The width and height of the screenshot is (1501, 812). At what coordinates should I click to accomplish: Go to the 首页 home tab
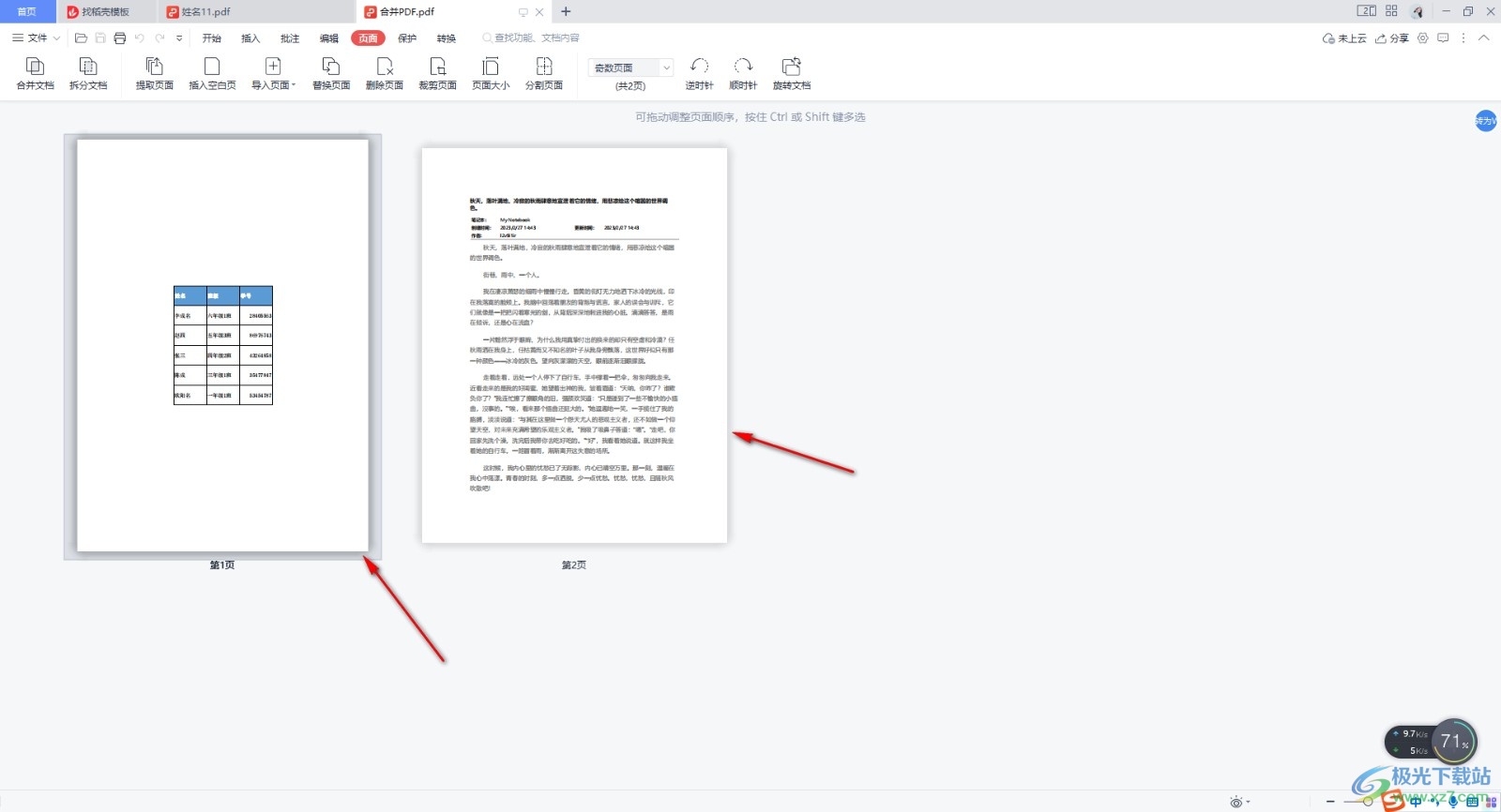point(27,11)
